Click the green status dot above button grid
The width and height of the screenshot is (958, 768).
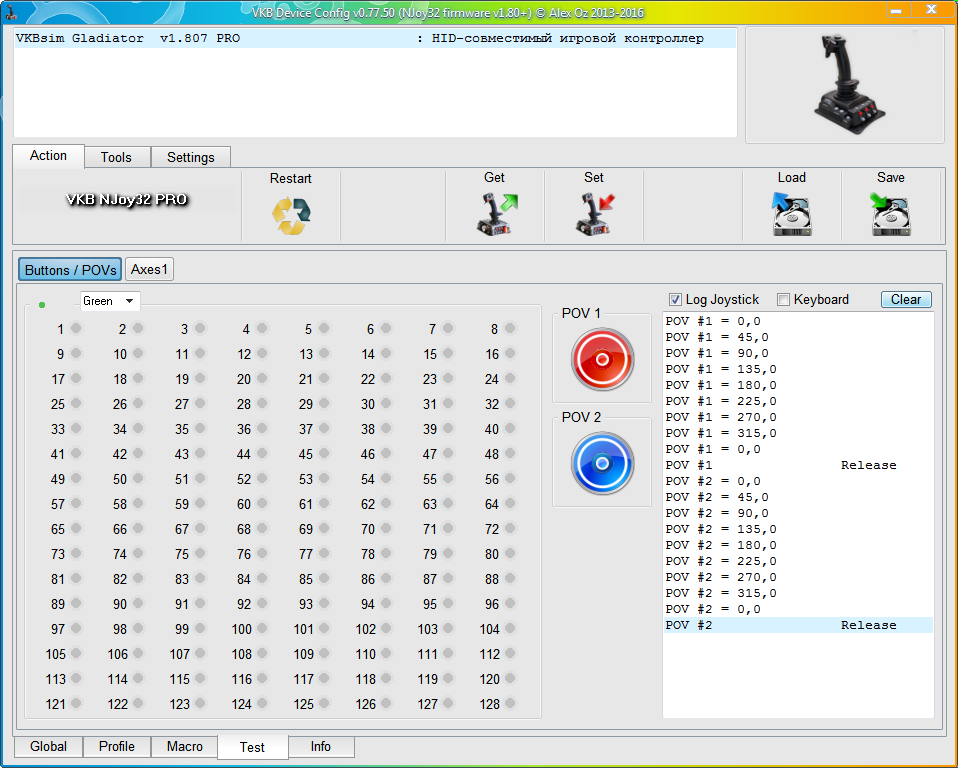42,304
